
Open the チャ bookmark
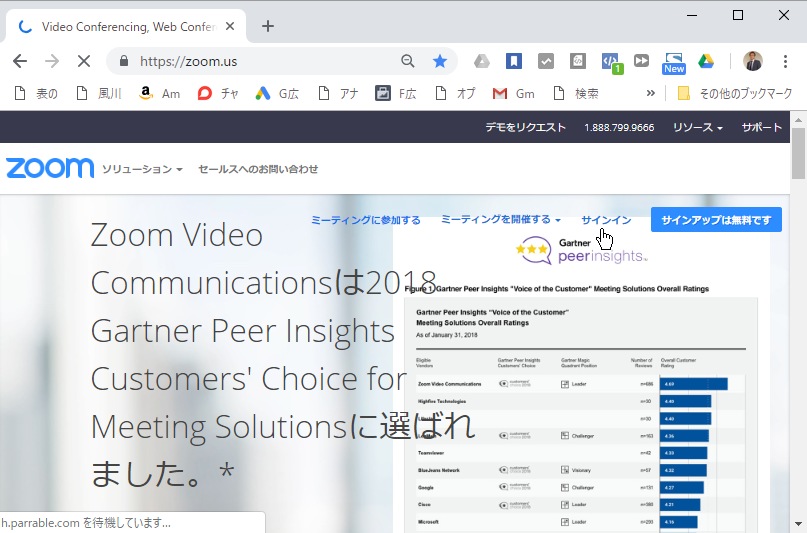click(218, 94)
